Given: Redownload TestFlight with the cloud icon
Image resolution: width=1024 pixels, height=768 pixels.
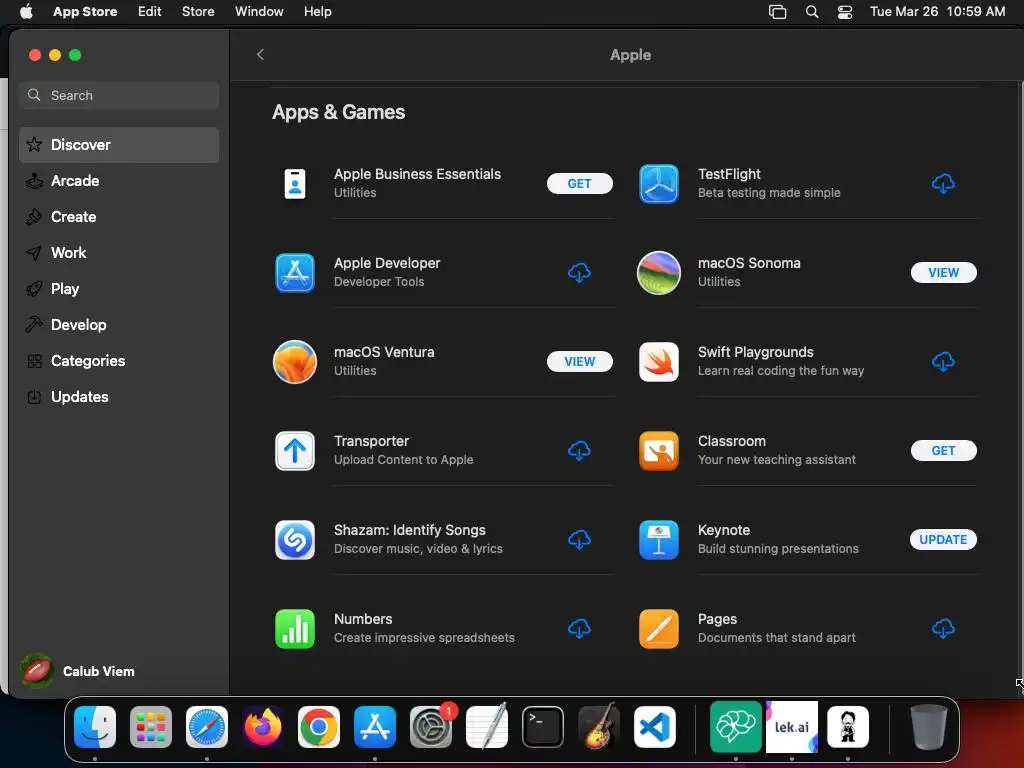Looking at the screenshot, I should click(x=943, y=184).
